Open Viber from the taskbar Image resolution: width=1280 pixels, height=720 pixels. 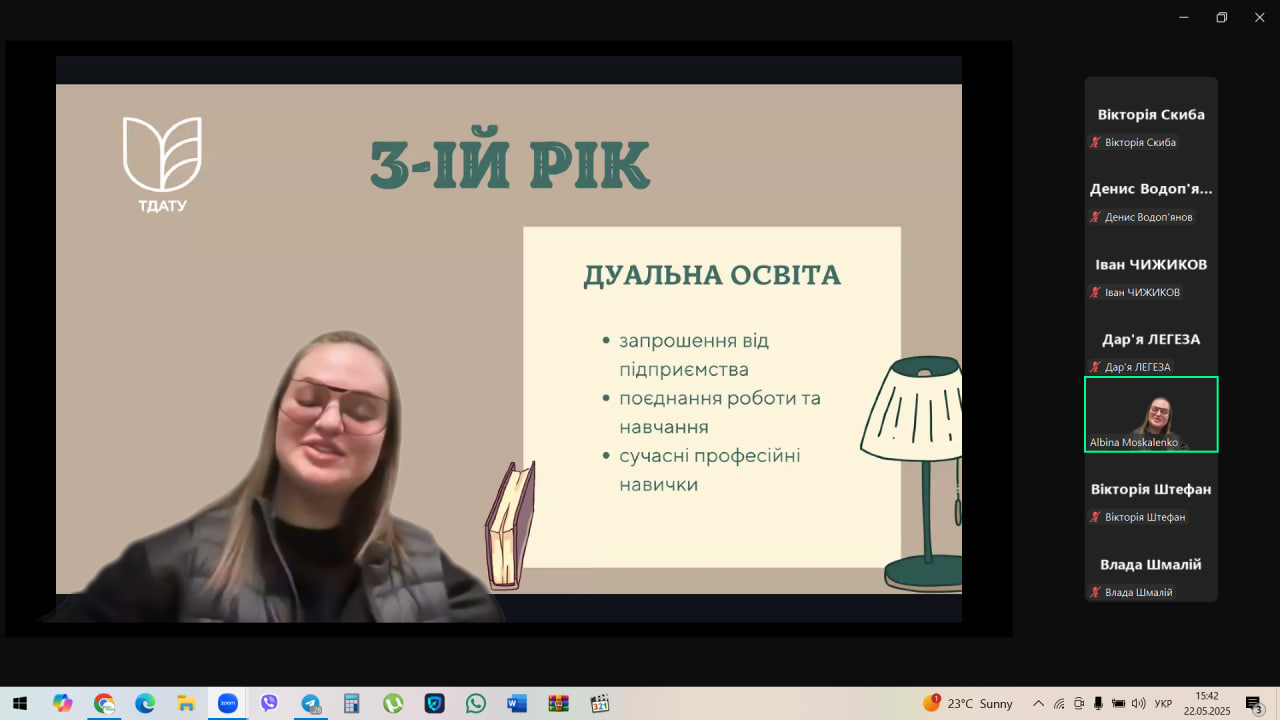269,703
